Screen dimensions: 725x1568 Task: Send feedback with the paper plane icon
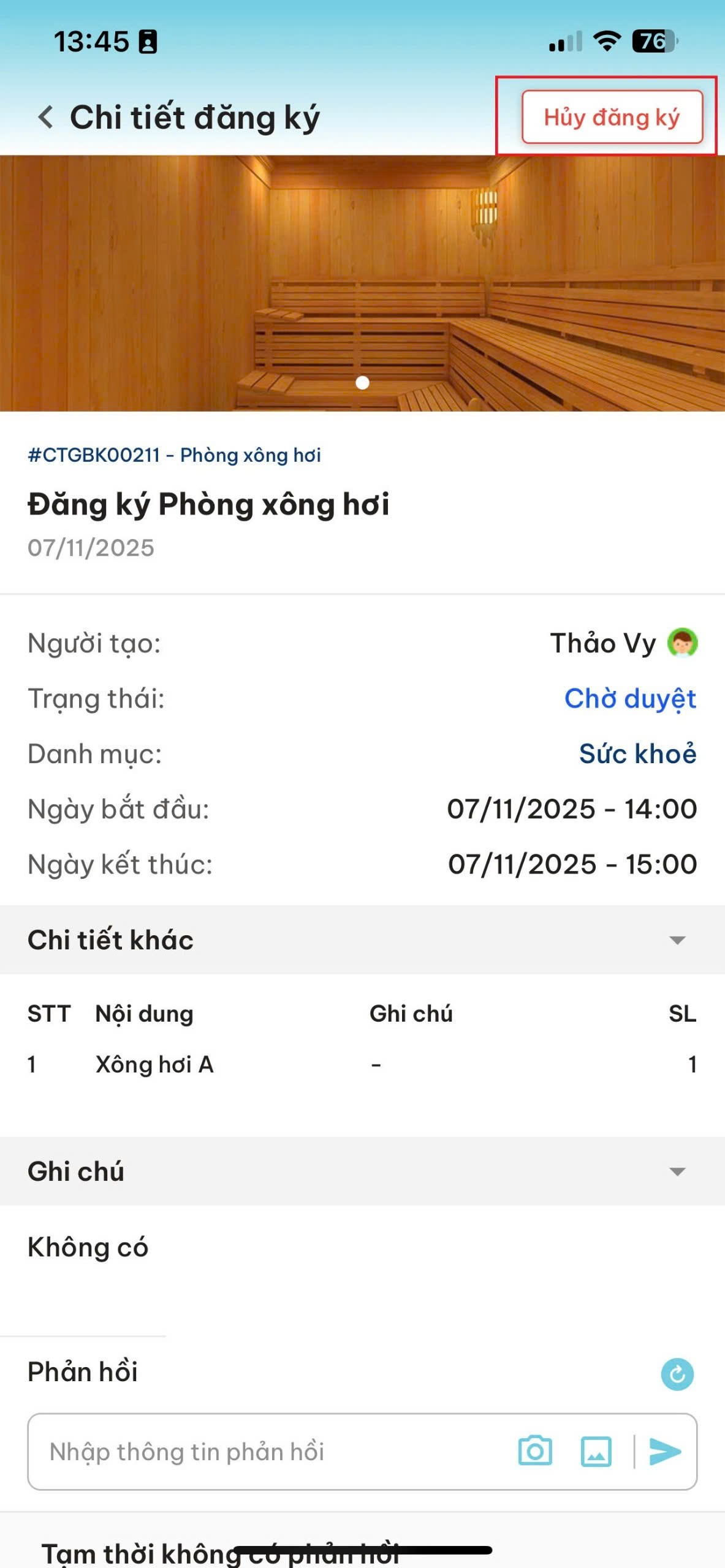coord(665,1451)
